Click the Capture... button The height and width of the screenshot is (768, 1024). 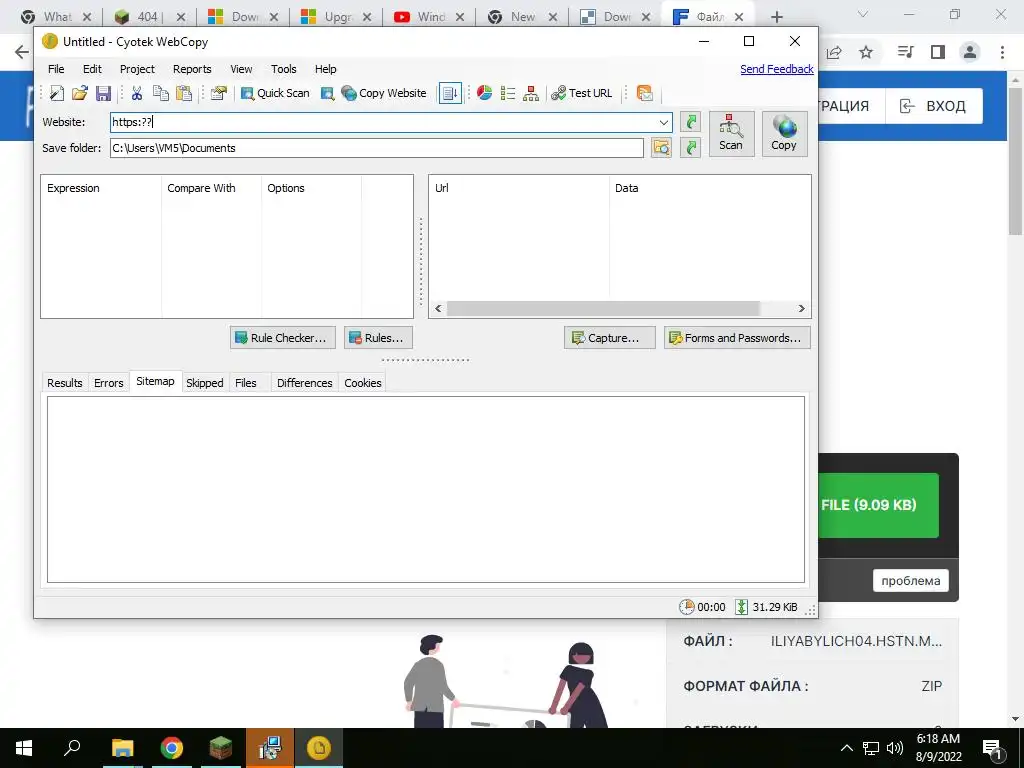coord(609,338)
